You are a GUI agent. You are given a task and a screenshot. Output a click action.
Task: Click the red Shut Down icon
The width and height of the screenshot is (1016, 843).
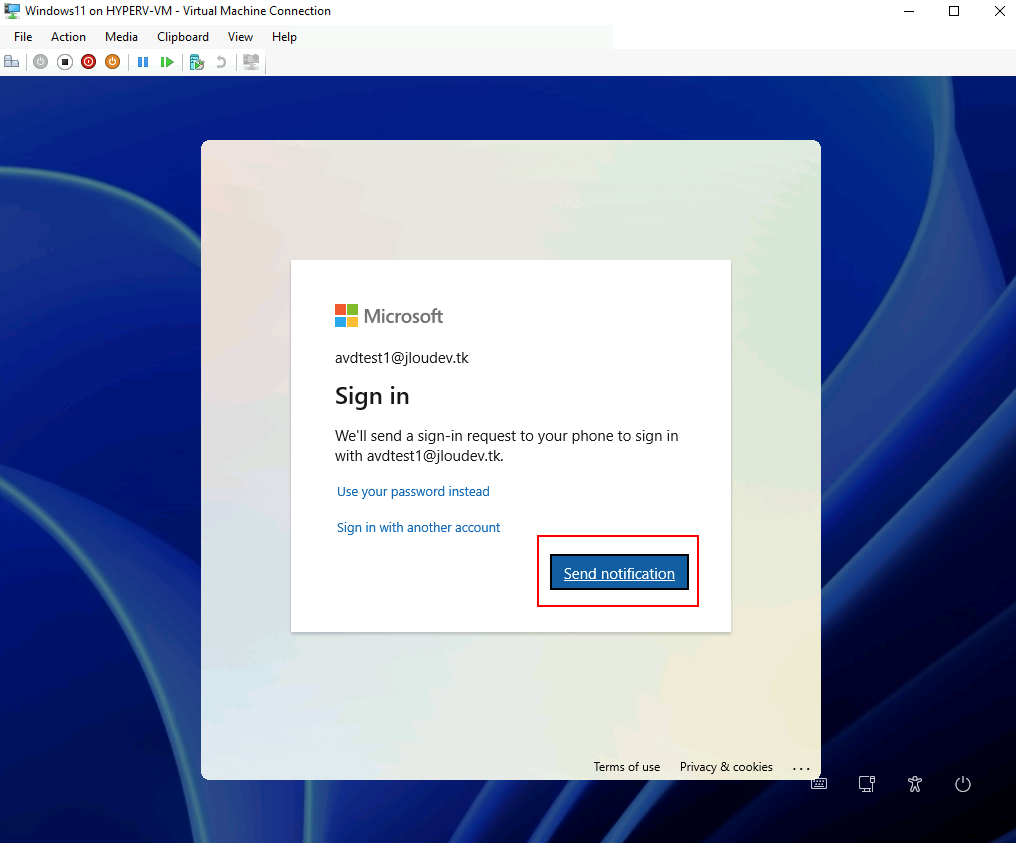(x=89, y=62)
